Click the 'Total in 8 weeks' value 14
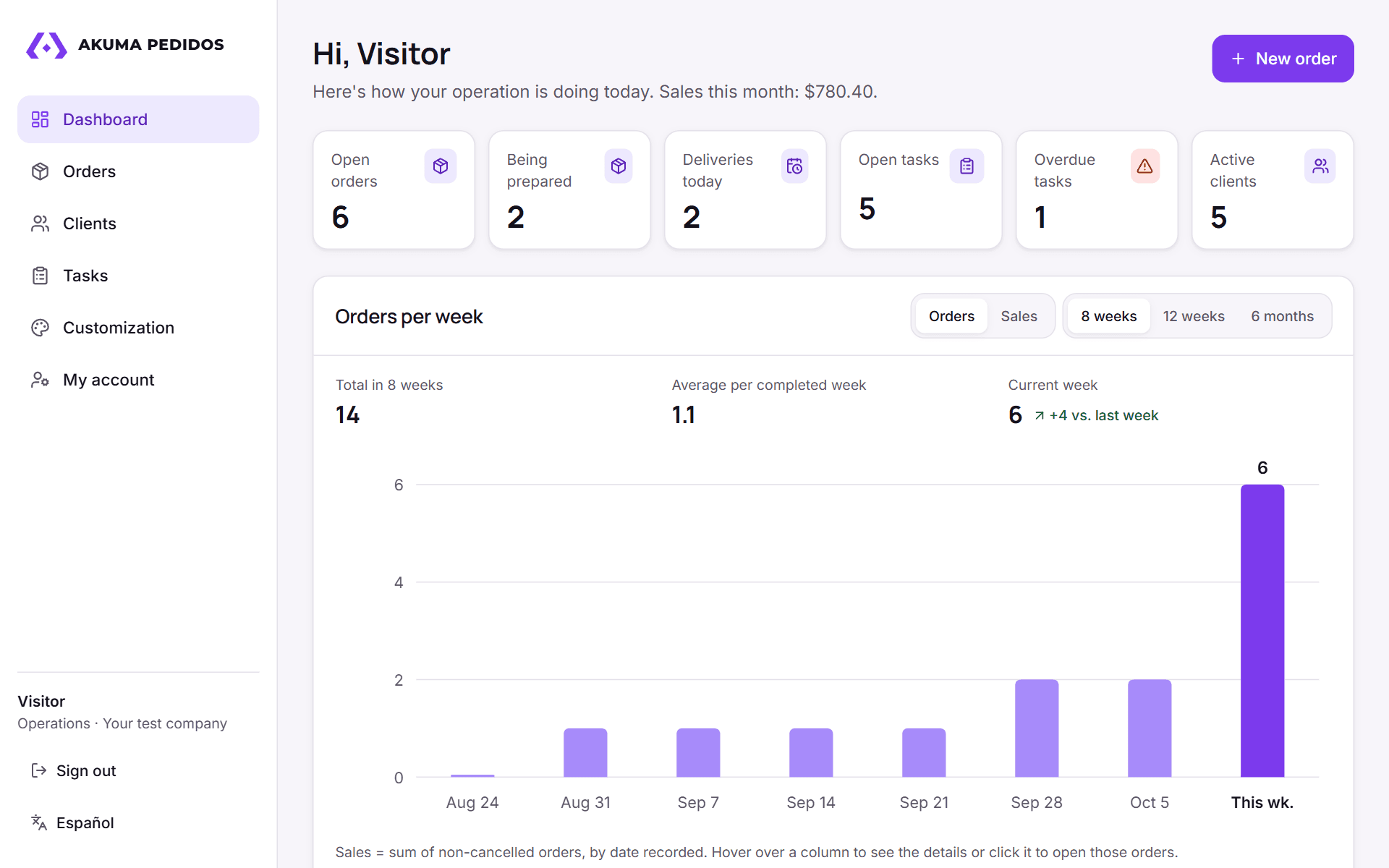 347,415
